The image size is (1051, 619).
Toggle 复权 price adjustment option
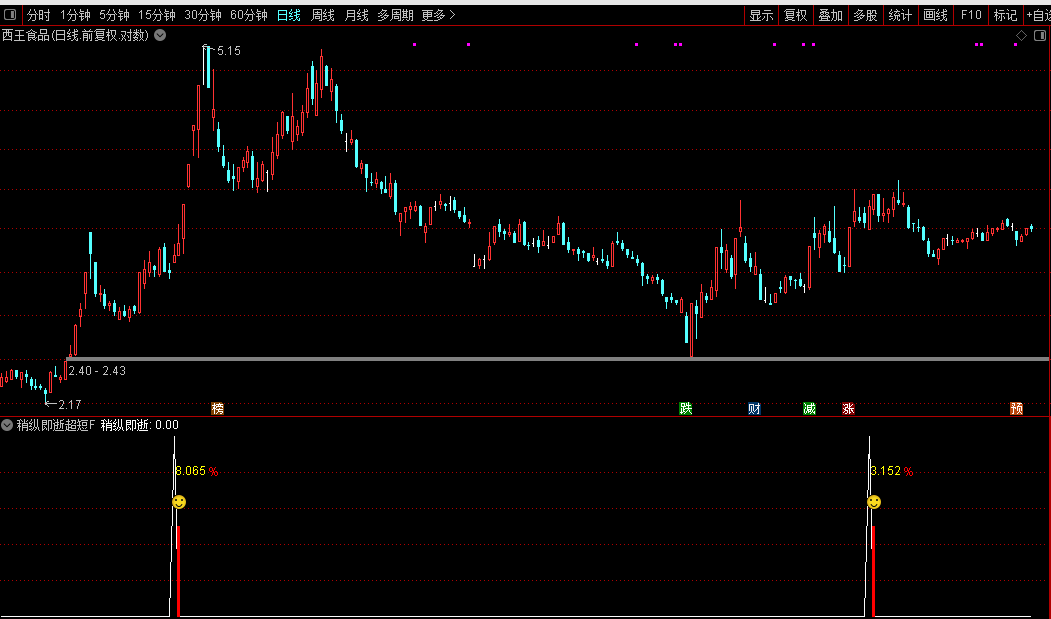click(x=795, y=15)
